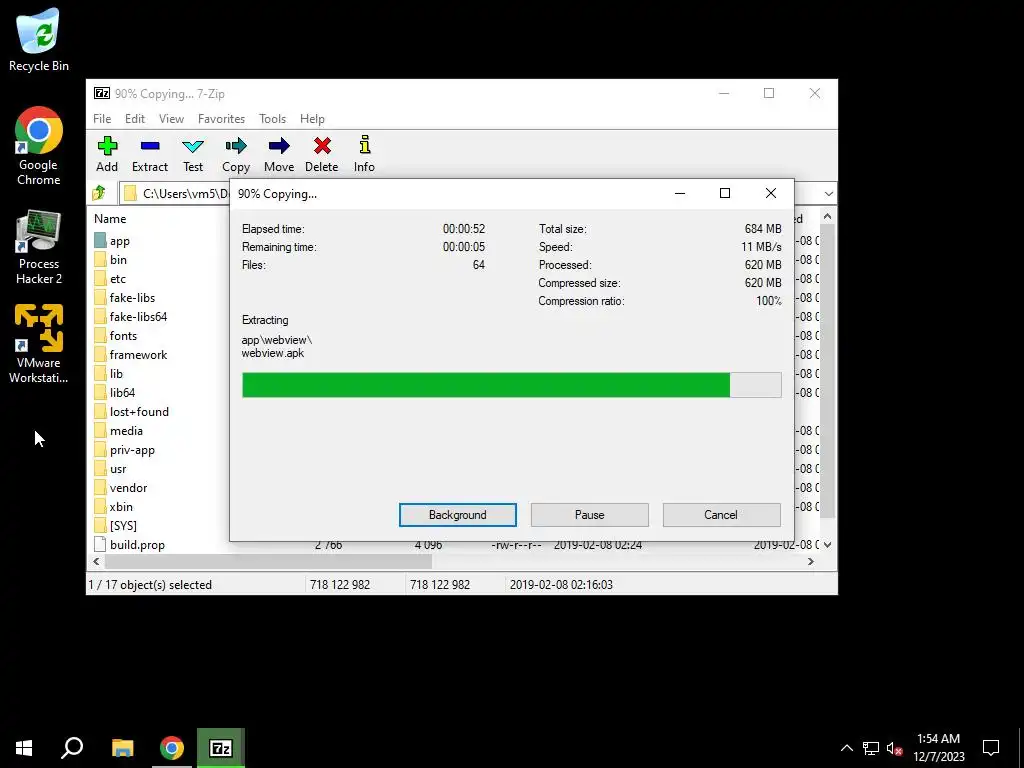Cancel the copying operation
The width and height of the screenshot is (1024, 768).
tap(721, 515)
